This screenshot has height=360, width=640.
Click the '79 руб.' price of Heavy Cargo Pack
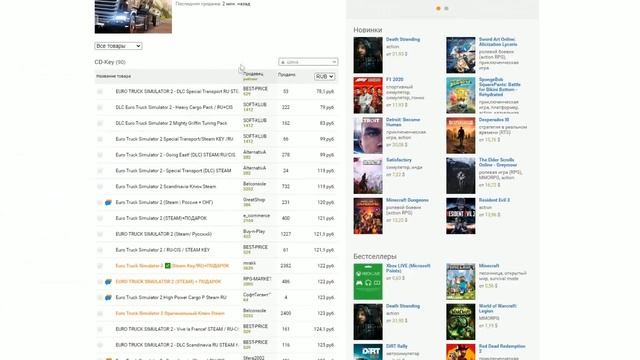click(327, 107)
